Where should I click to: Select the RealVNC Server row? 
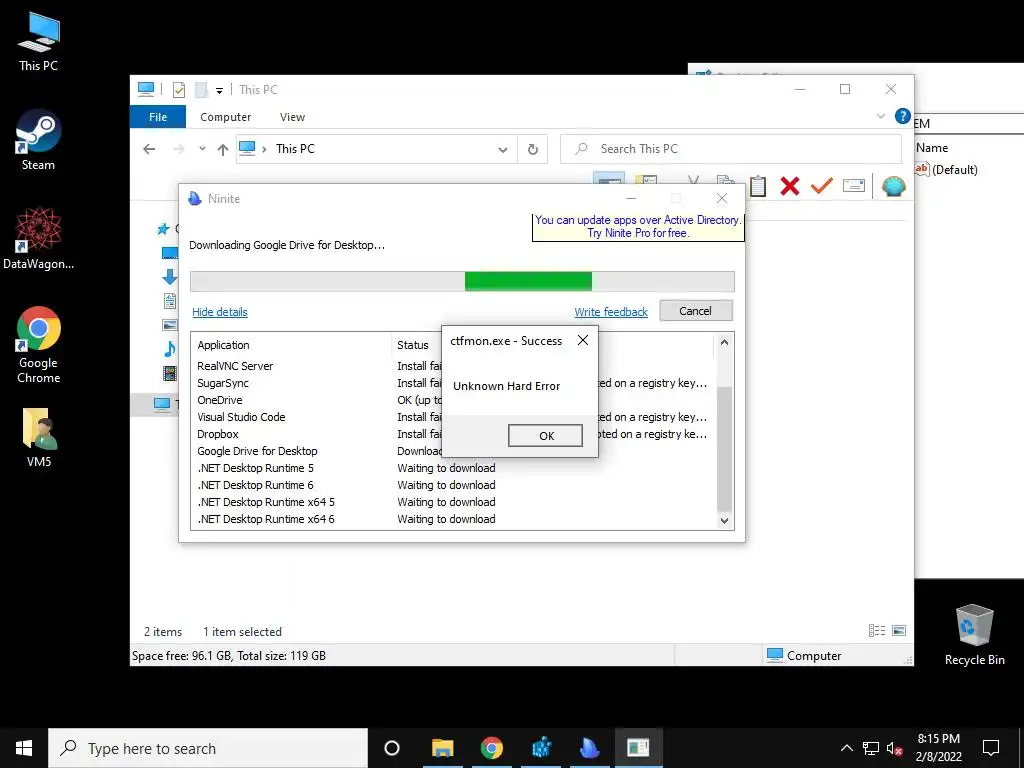[x=454, y=366]
